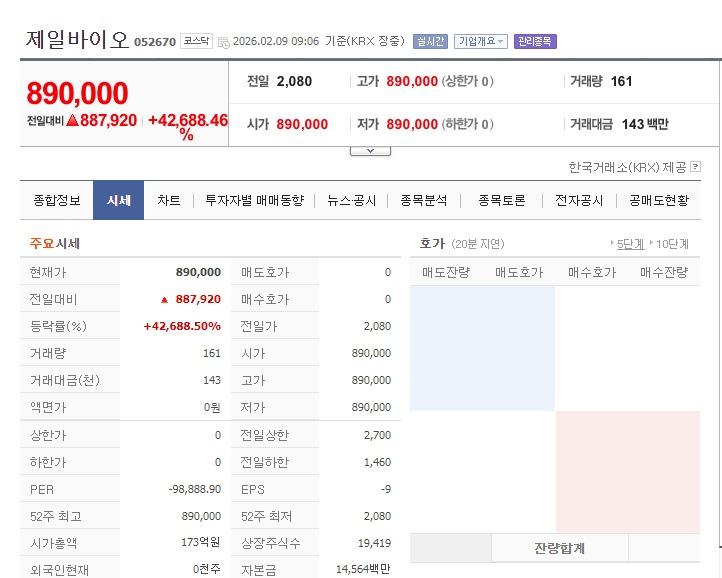Image resolution: width=722 pixels, height=578 pixels.
Task: Select the 시세 tab
Action: (x=118, y=201)
